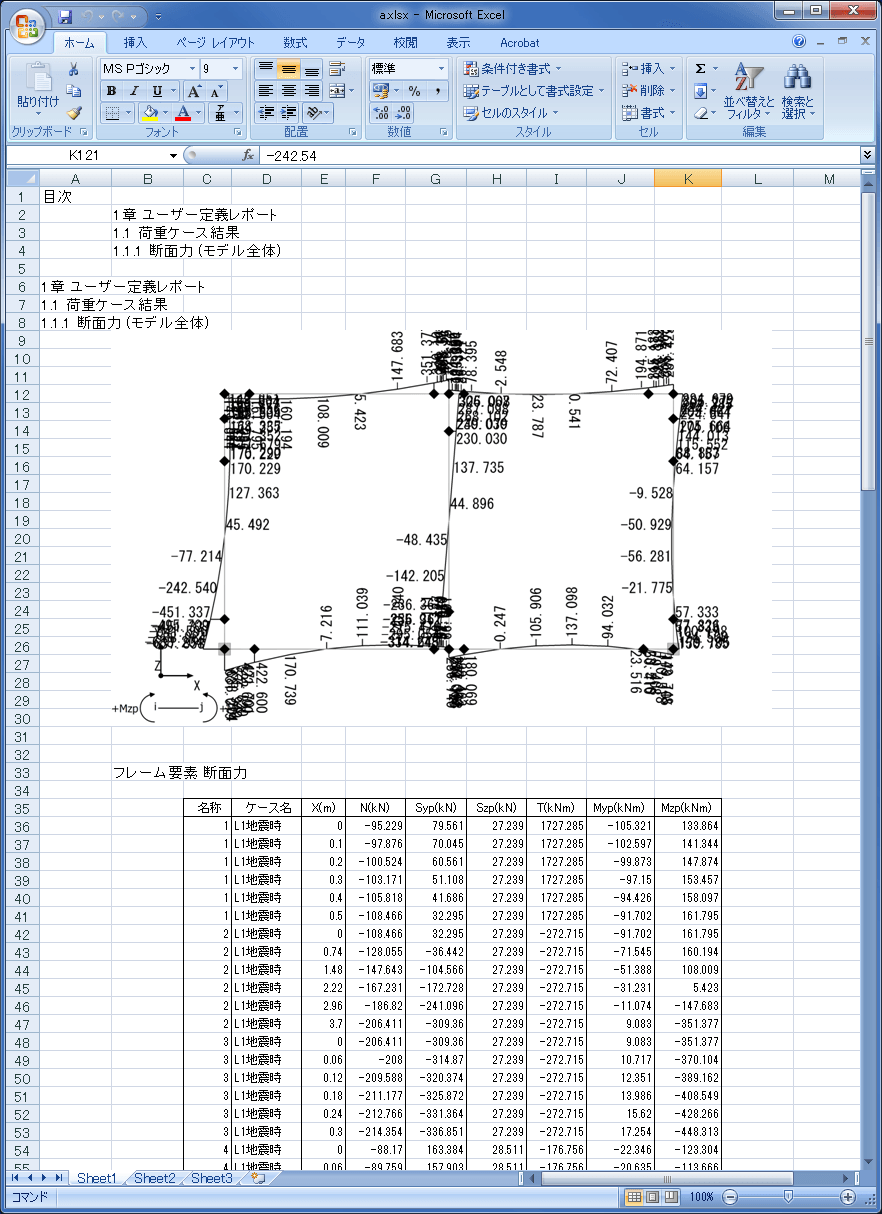Open the fill color dropdown arrow
Screen dimensions: 882x1214
[166, 113]
